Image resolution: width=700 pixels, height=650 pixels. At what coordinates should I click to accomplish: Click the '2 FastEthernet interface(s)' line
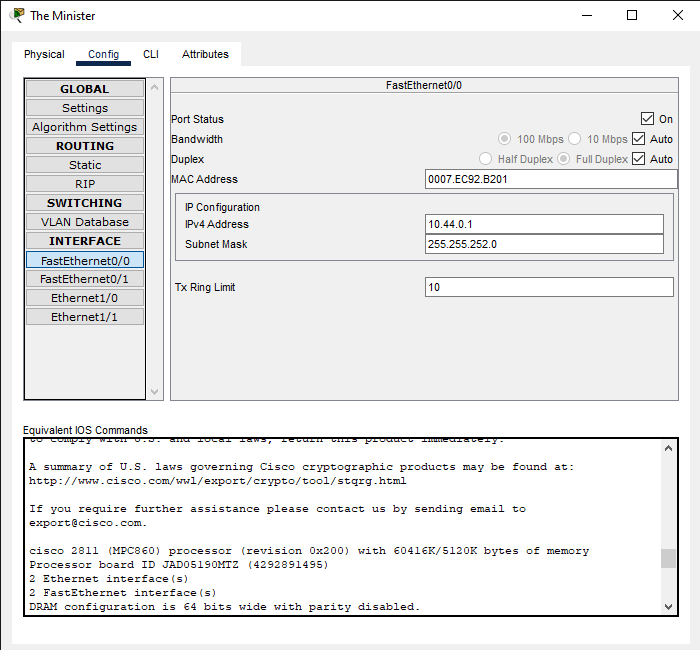[x=123, y=593]
